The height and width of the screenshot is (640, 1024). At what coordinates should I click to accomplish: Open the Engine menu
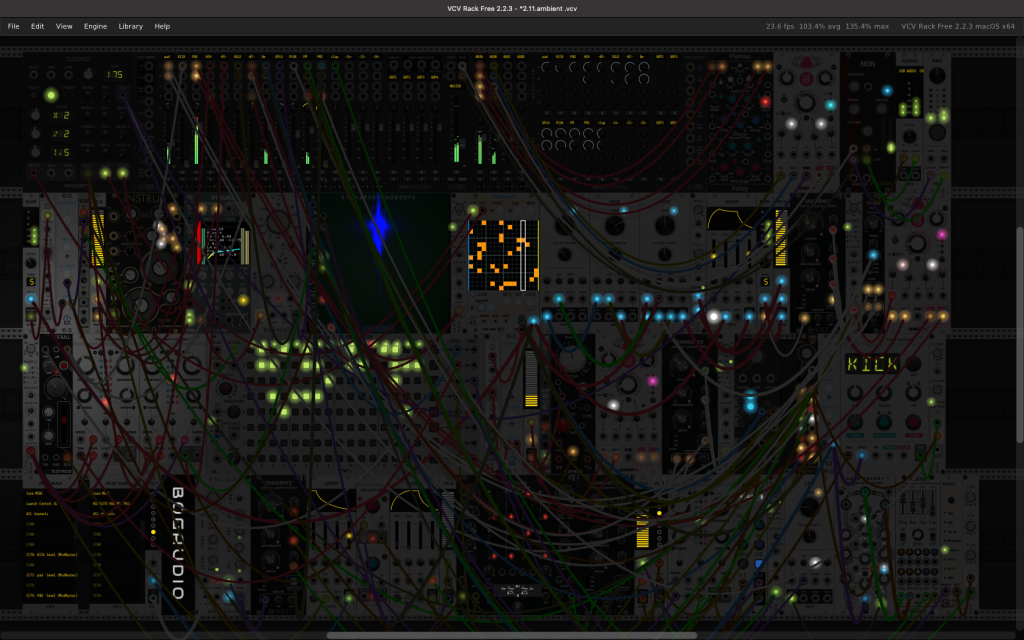[95, 26]
